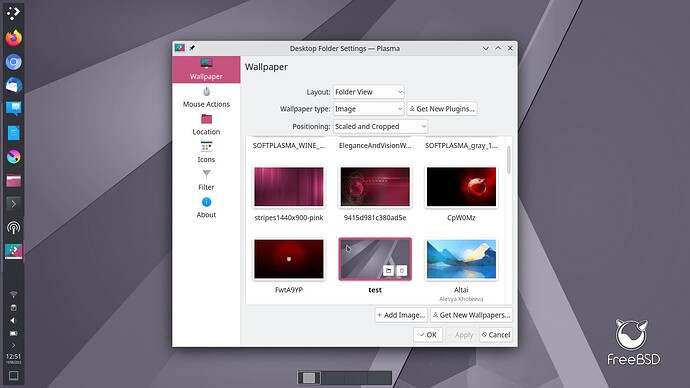This screenshot has height=388, width=690.
Task: Open the blue document writer icon
Action: coord(14,132)
